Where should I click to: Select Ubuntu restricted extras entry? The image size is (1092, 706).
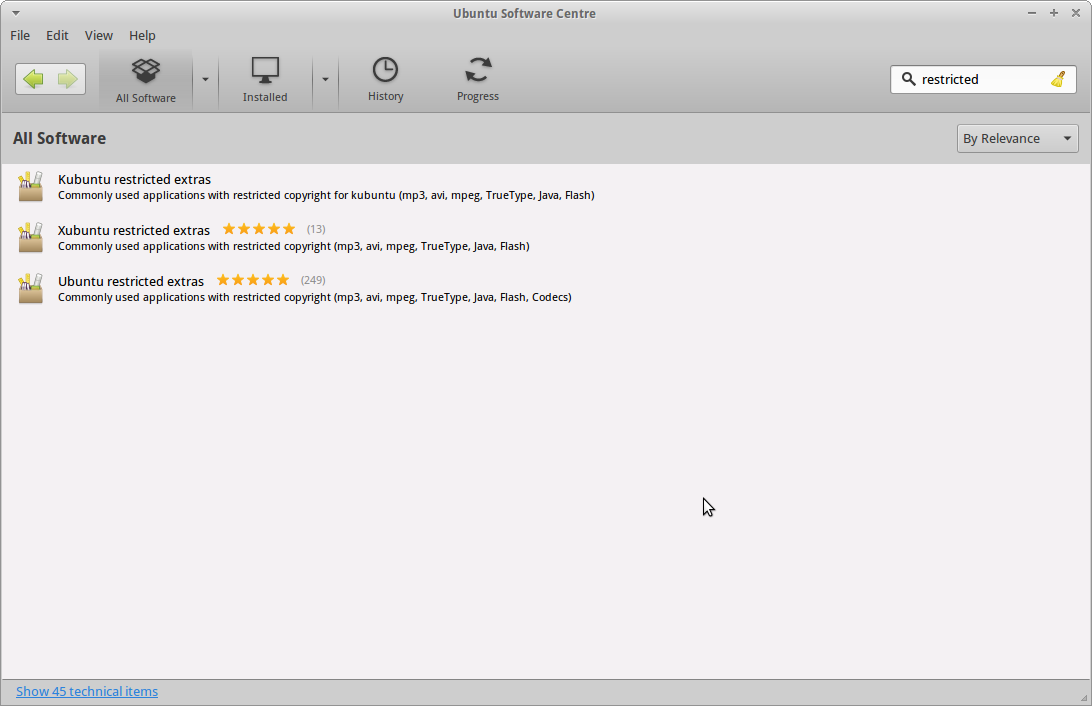[x=546, y=289]
